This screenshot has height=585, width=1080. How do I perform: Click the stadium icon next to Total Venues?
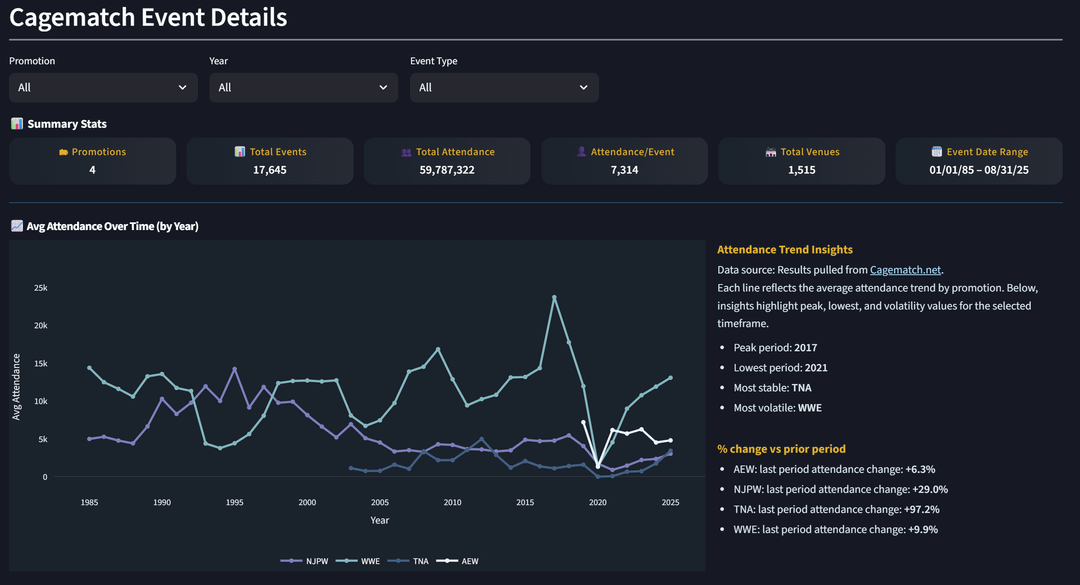click(x=771, y=152)
